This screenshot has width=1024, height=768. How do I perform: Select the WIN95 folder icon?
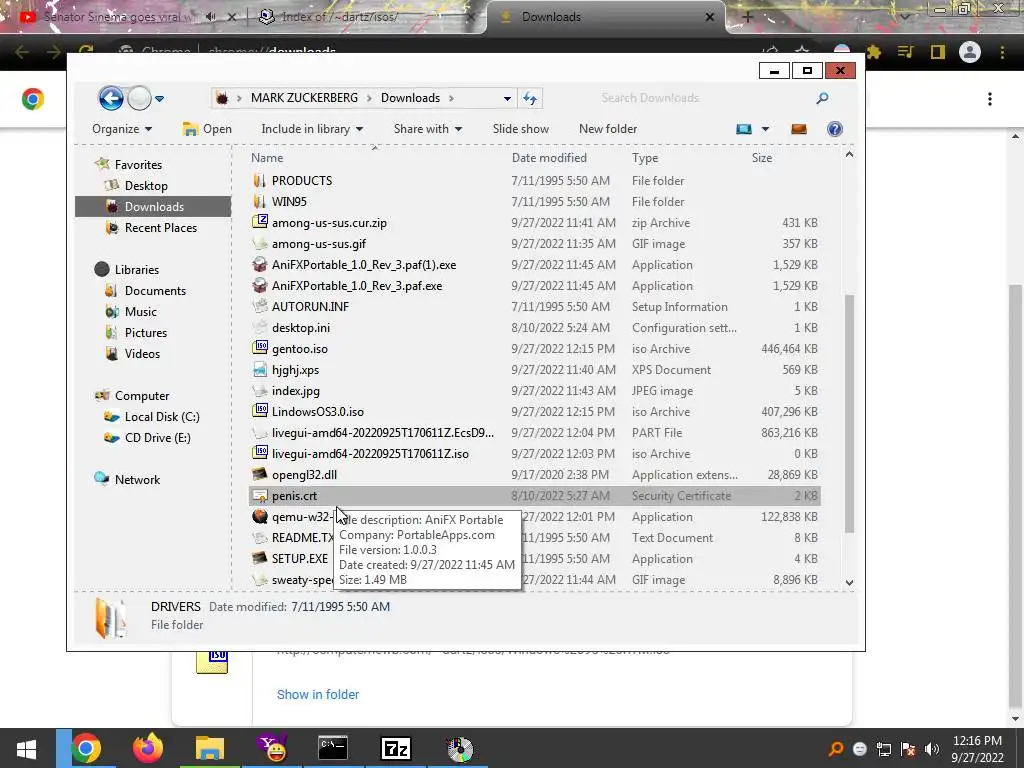(260, 202)
